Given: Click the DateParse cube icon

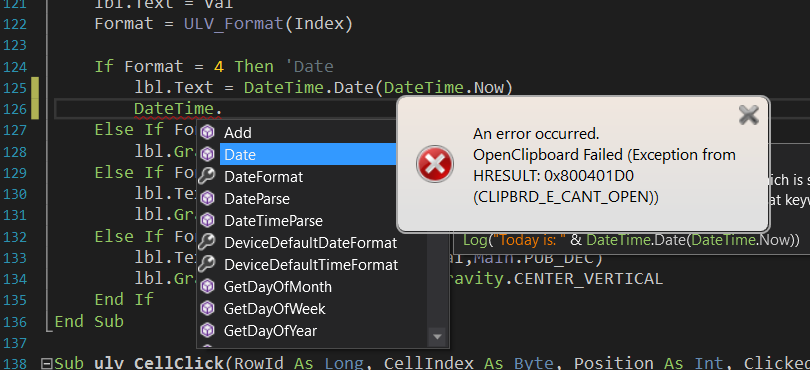Looking at the screenshot, I should pyautogui.click(x=207, y=198).
